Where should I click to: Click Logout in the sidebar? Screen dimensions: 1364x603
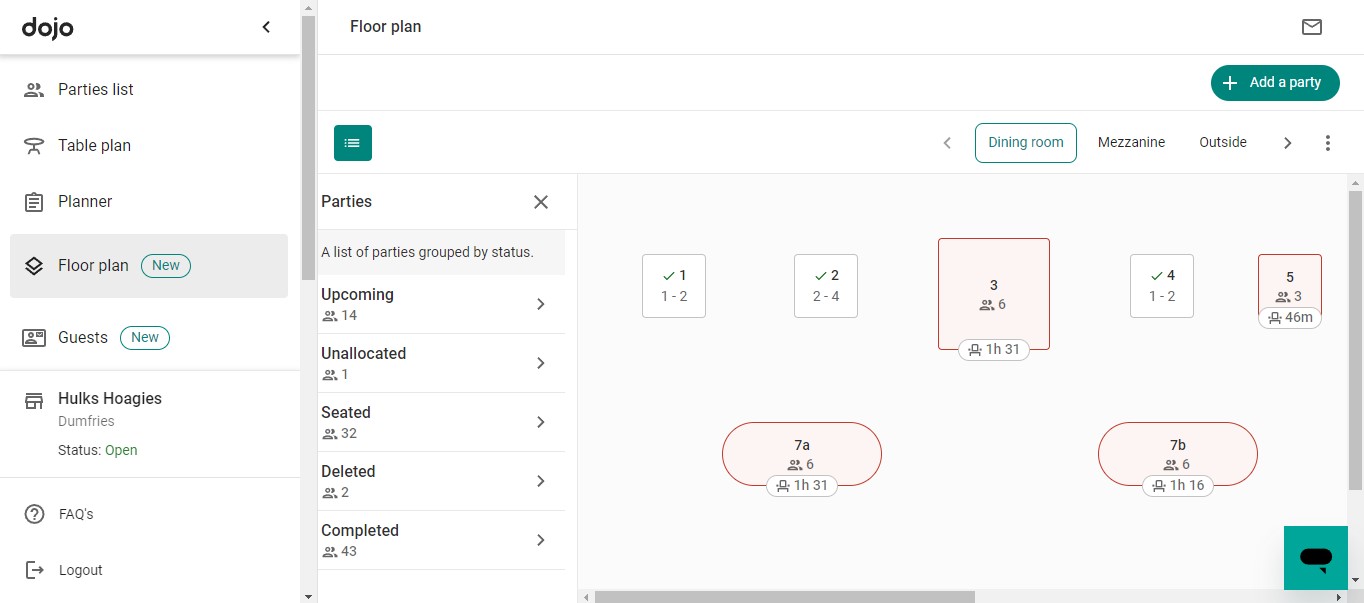click(33, 570)
